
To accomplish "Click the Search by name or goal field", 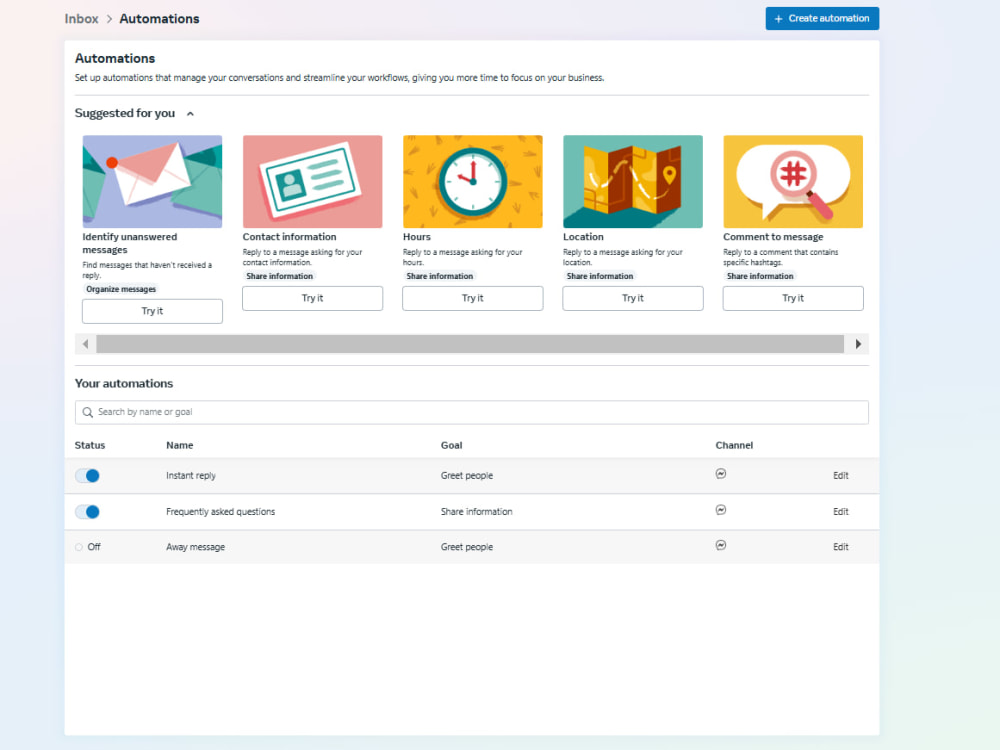I will pos(471,412).
